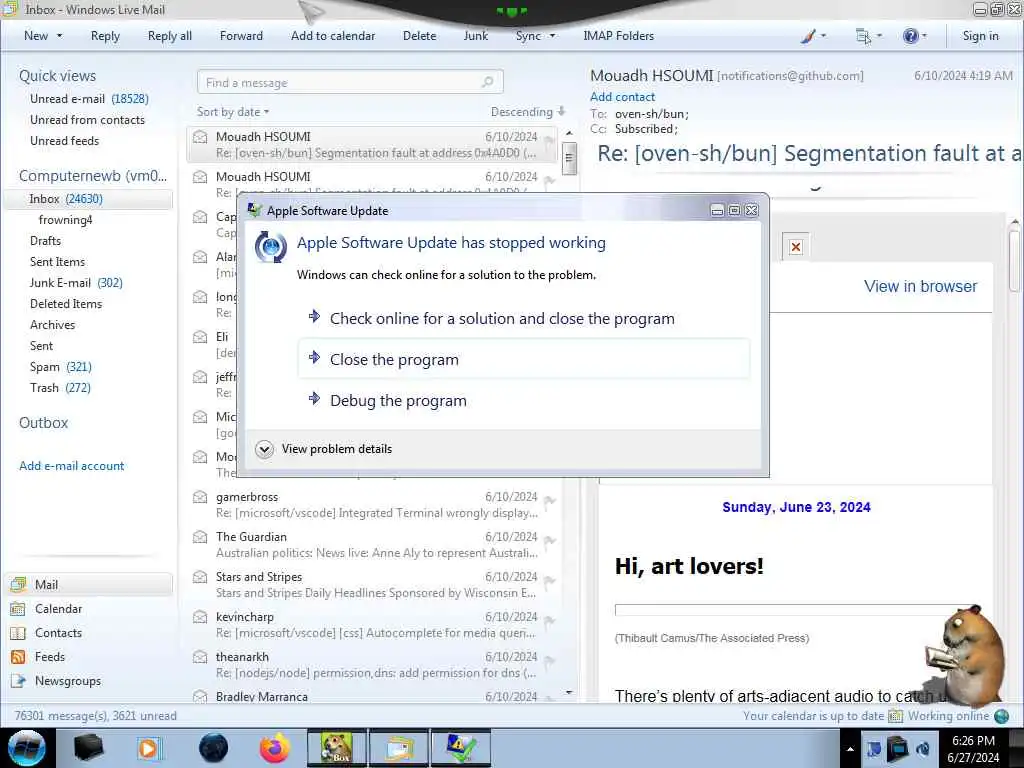Launch Firefox from the taskbar

[x=275, y=748]
